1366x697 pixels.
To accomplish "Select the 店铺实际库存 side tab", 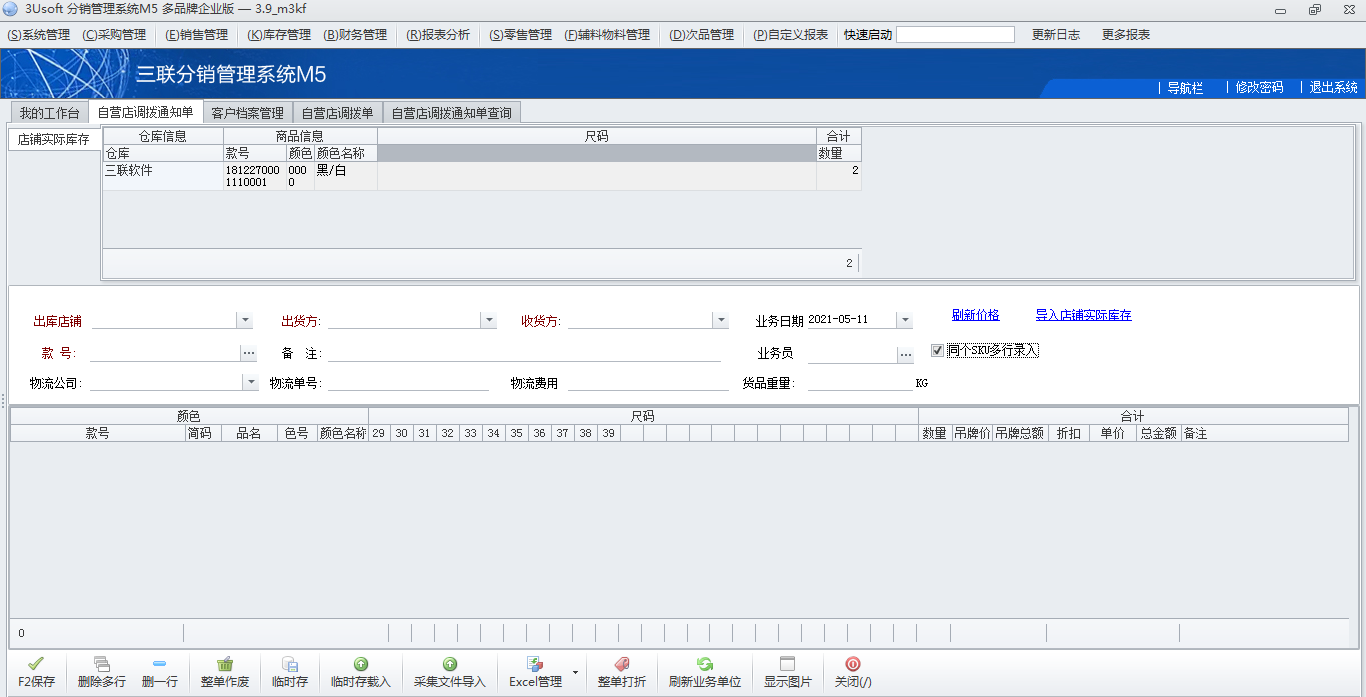I will [x=54, y=139].
